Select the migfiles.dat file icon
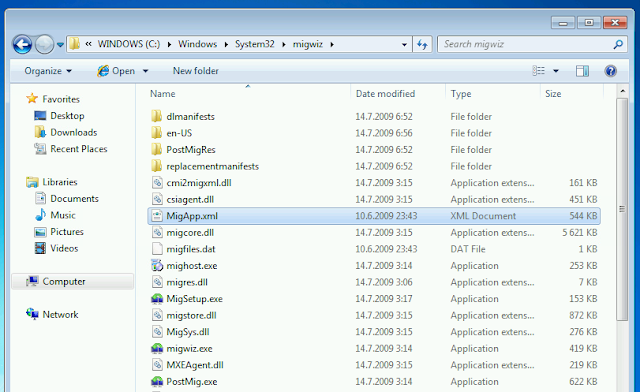This screenshot has width=640, height=392. pyautogui.click(x=157, y=249)
